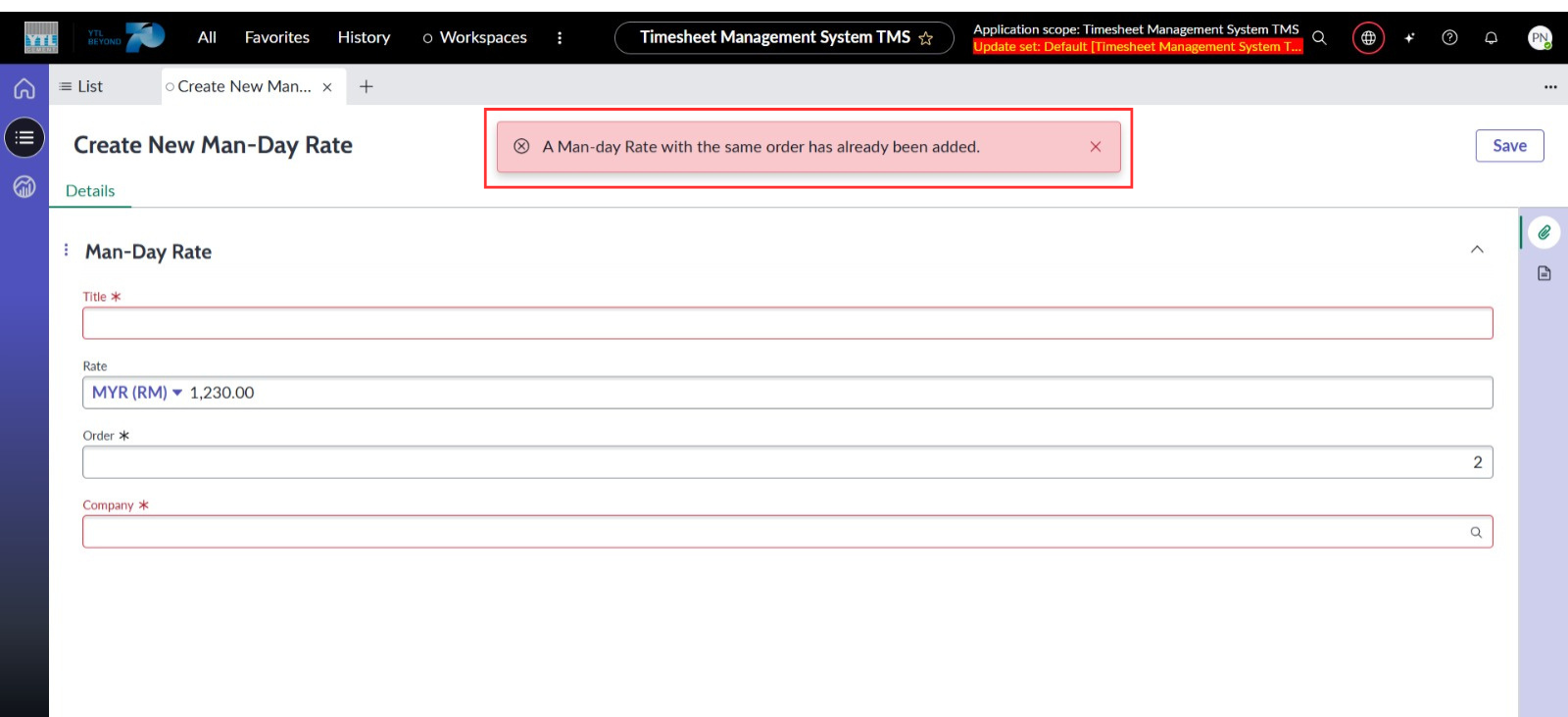Screen dimensions: 1568x717
Task: Open the MYR (RM) currency dropdown
Action: [x=137, y=393]
